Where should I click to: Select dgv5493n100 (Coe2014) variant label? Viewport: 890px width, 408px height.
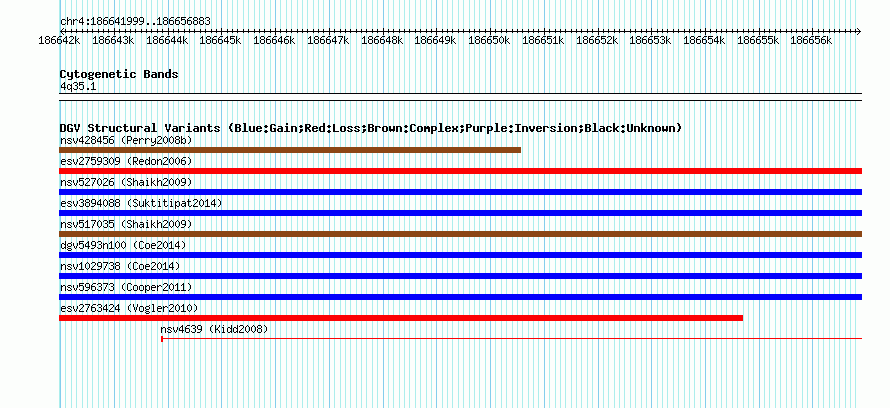pyautogui.click(x=123, y=245)
